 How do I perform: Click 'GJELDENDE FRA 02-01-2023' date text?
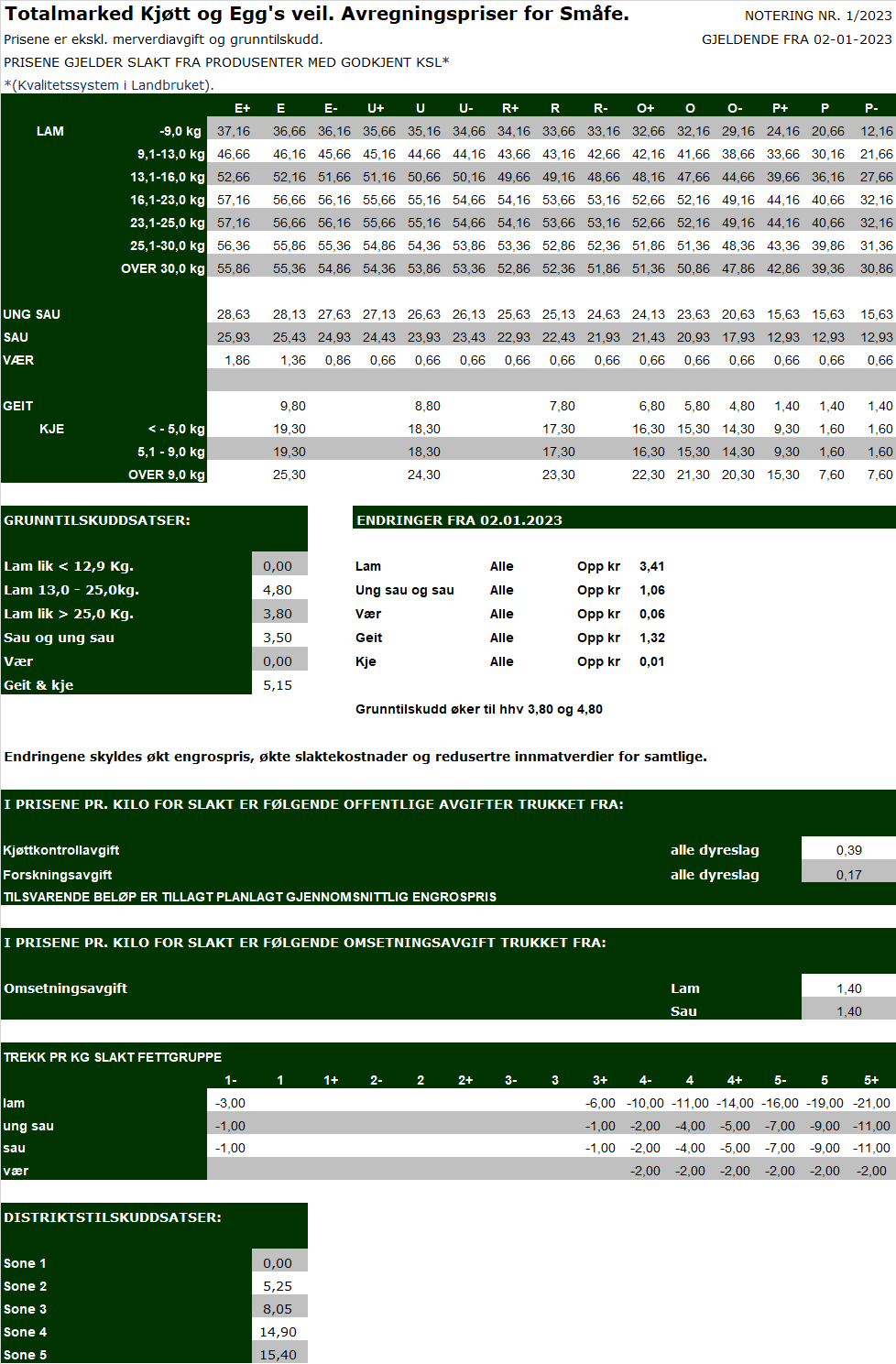click(797, 39)
